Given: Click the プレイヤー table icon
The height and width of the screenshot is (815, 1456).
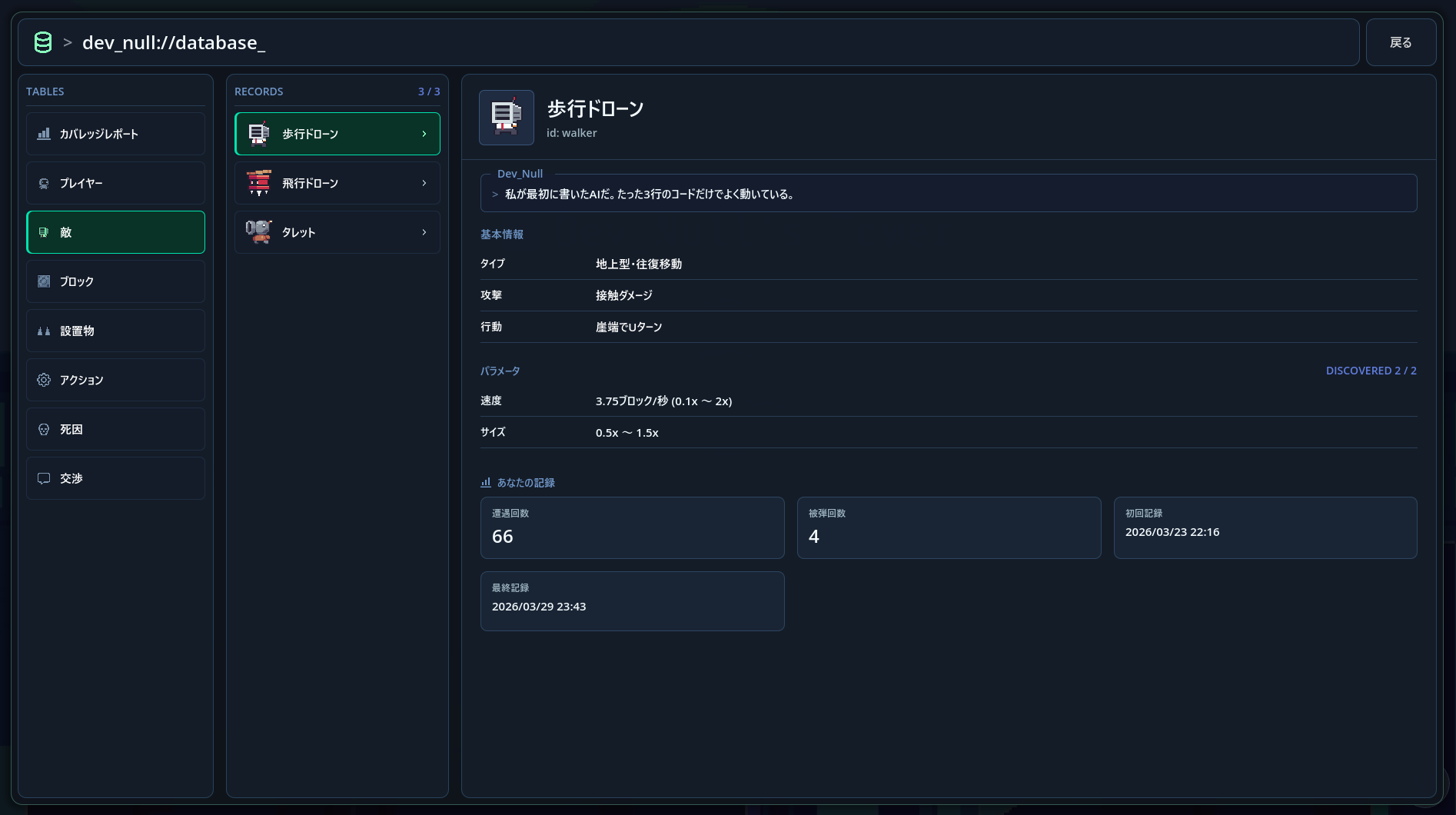Looking at the screenshot, I should [x=44, y=183].
